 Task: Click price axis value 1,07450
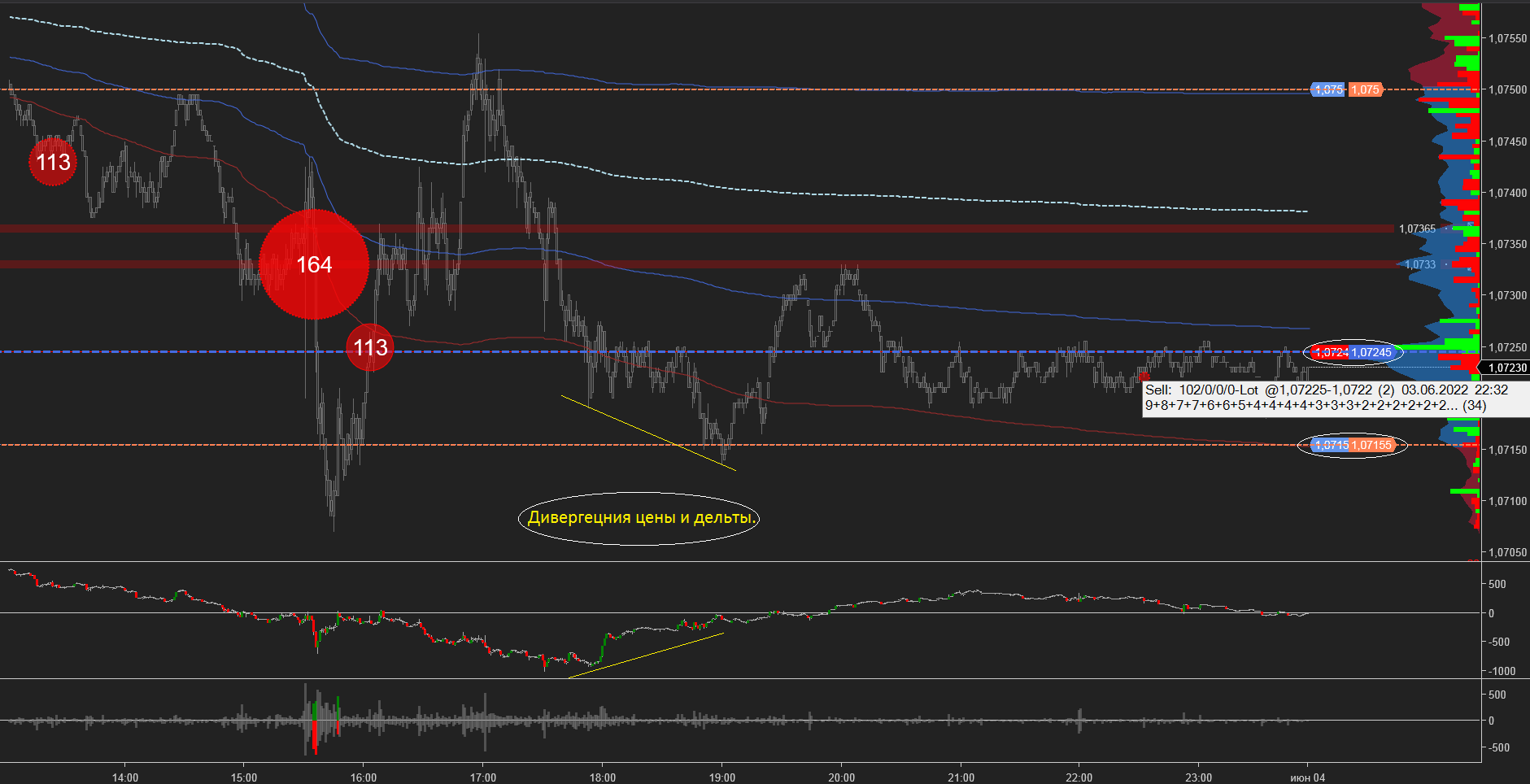(x=1507, y=142)
